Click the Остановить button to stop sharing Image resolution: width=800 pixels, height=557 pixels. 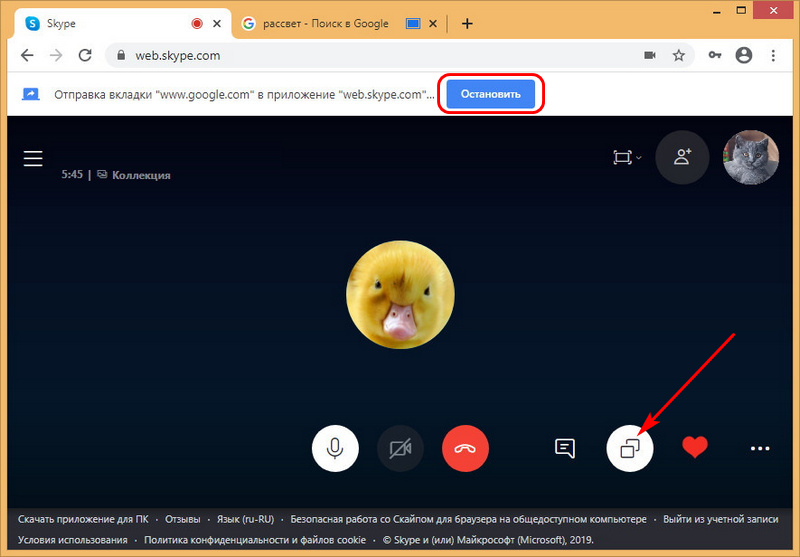490,94
